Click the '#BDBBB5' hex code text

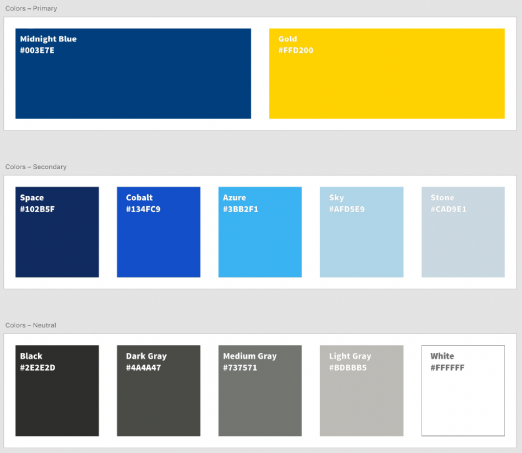[x=348, y=368]
